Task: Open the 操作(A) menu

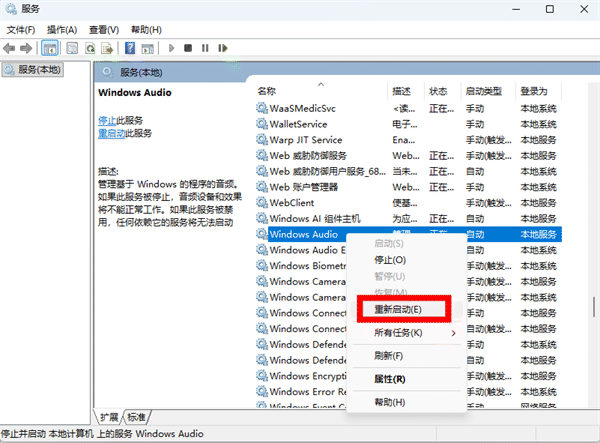Action: tap(62, 30)
